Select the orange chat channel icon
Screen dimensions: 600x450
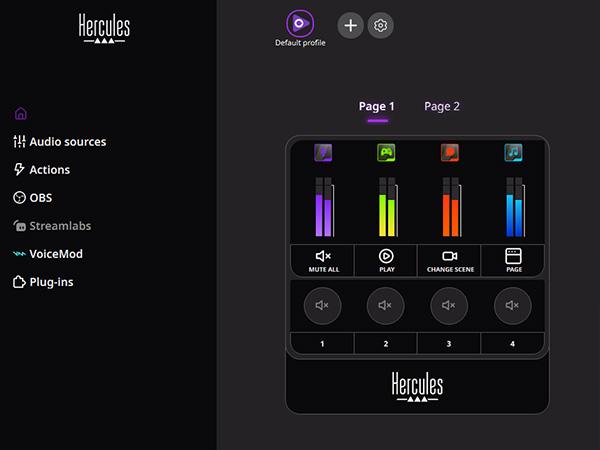click(450, 153)
